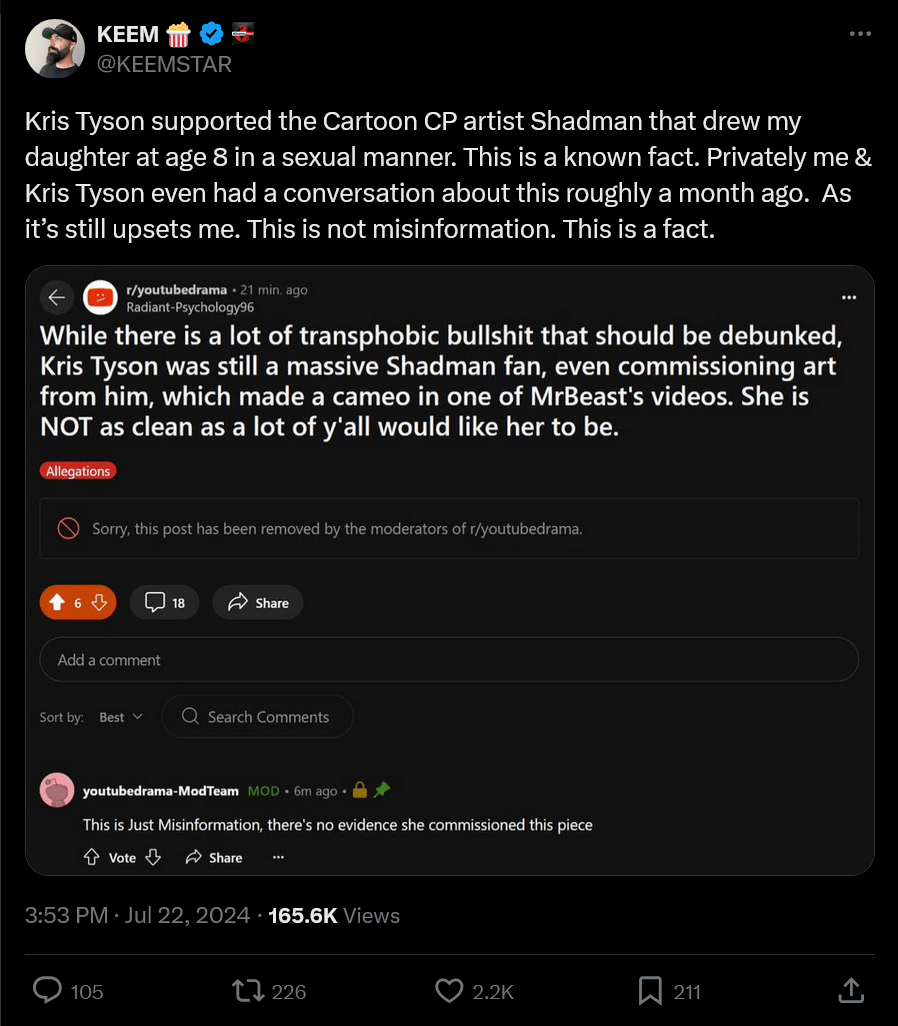Click the share upload icon

click(849, 990)
